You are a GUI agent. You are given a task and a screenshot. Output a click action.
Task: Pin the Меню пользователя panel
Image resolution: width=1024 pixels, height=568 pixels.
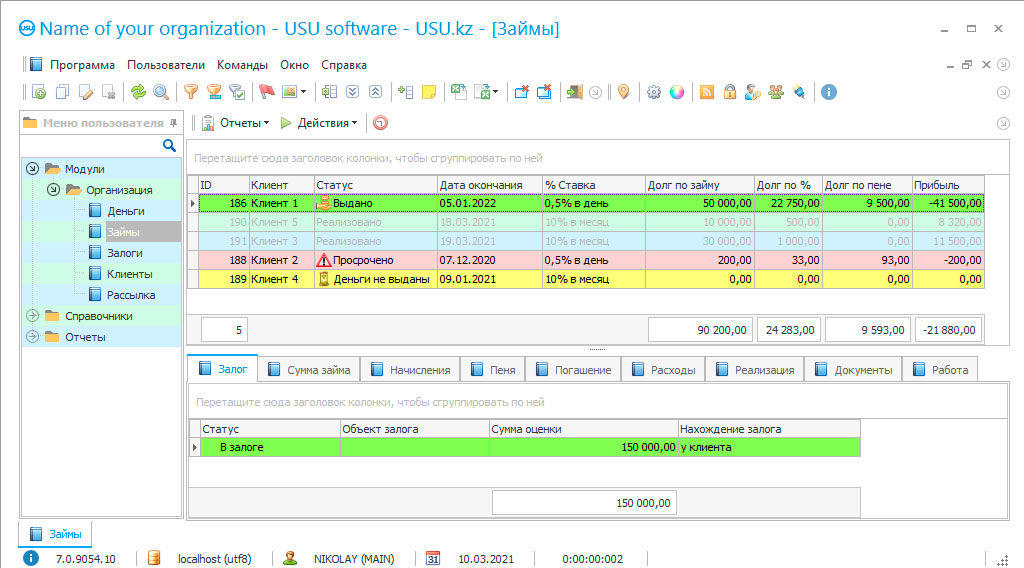click(173, 123)
